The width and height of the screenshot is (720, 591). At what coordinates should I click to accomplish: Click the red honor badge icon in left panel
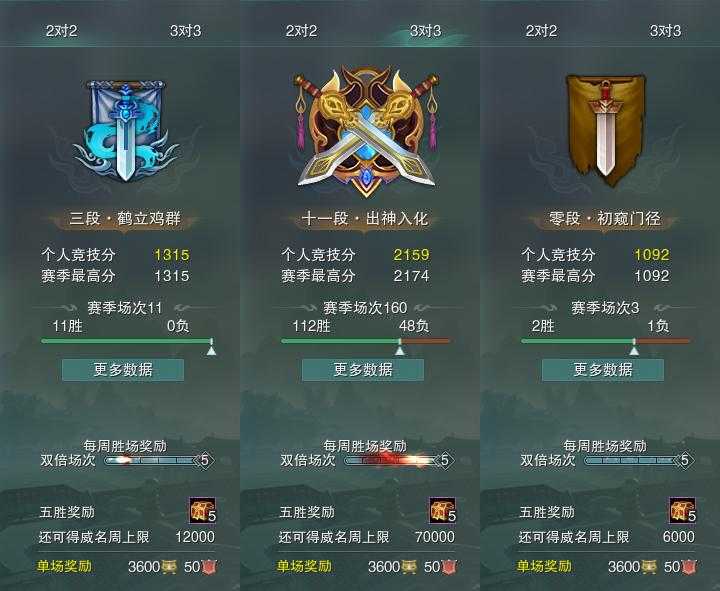(x=209, y=567)
